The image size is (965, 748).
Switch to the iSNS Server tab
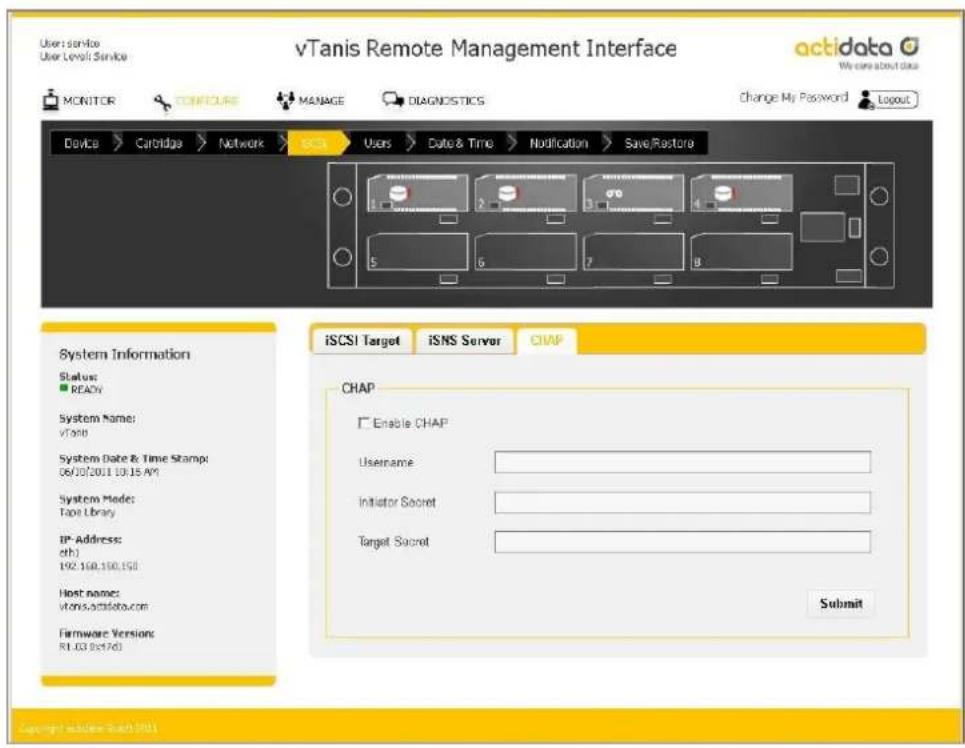(465, 340)
